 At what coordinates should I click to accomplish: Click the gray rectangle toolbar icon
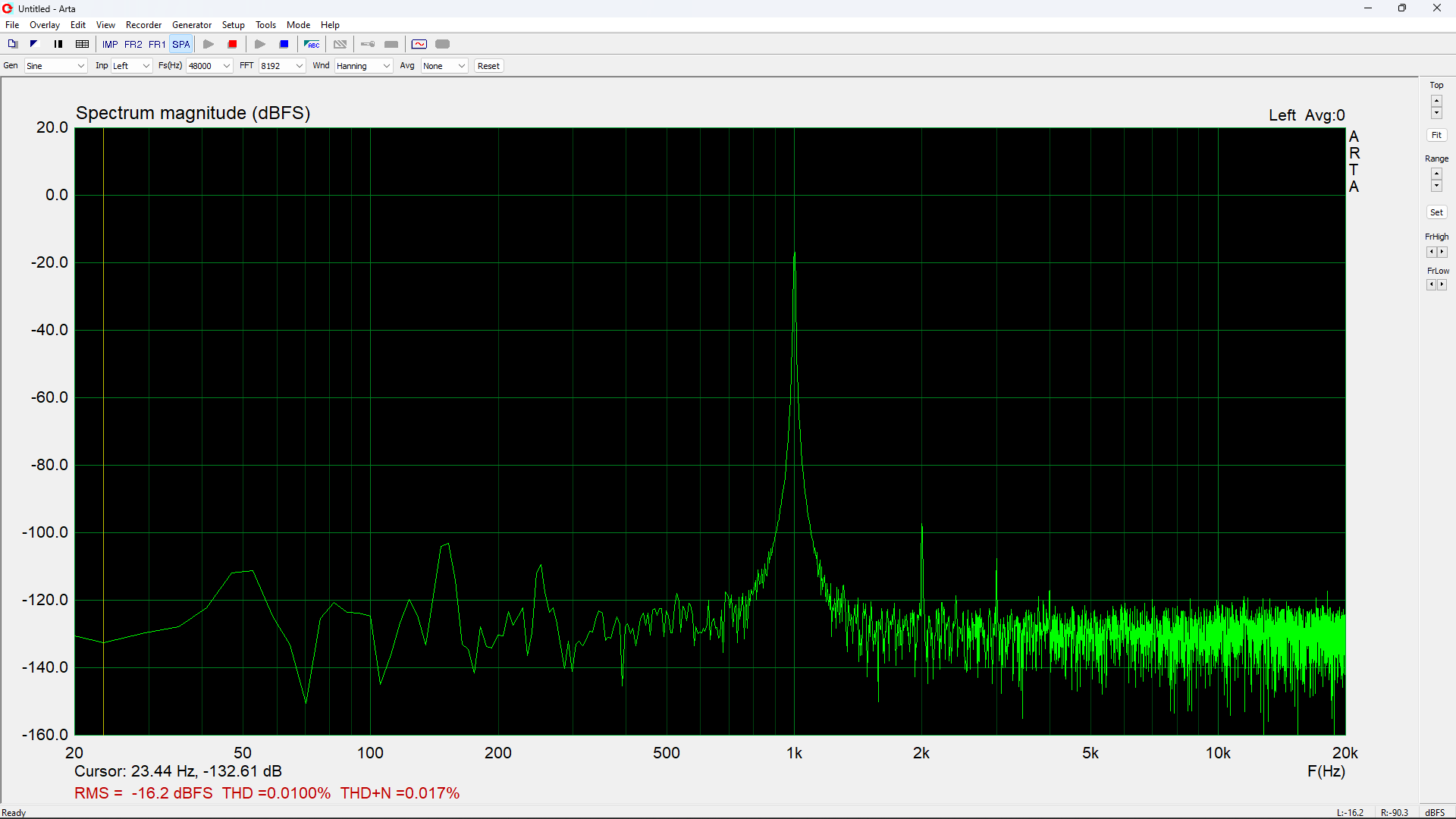point(391,44)
